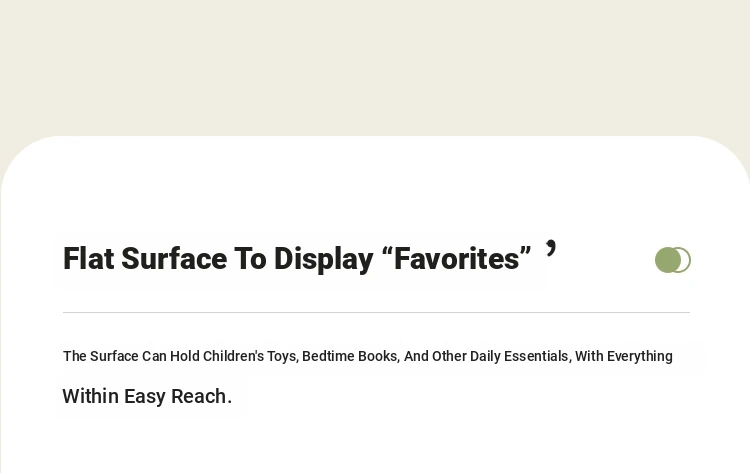Screen dimensions: 750x473
Task: Click the green overlapping-circles icon
Action: click(x=673, y=260)
